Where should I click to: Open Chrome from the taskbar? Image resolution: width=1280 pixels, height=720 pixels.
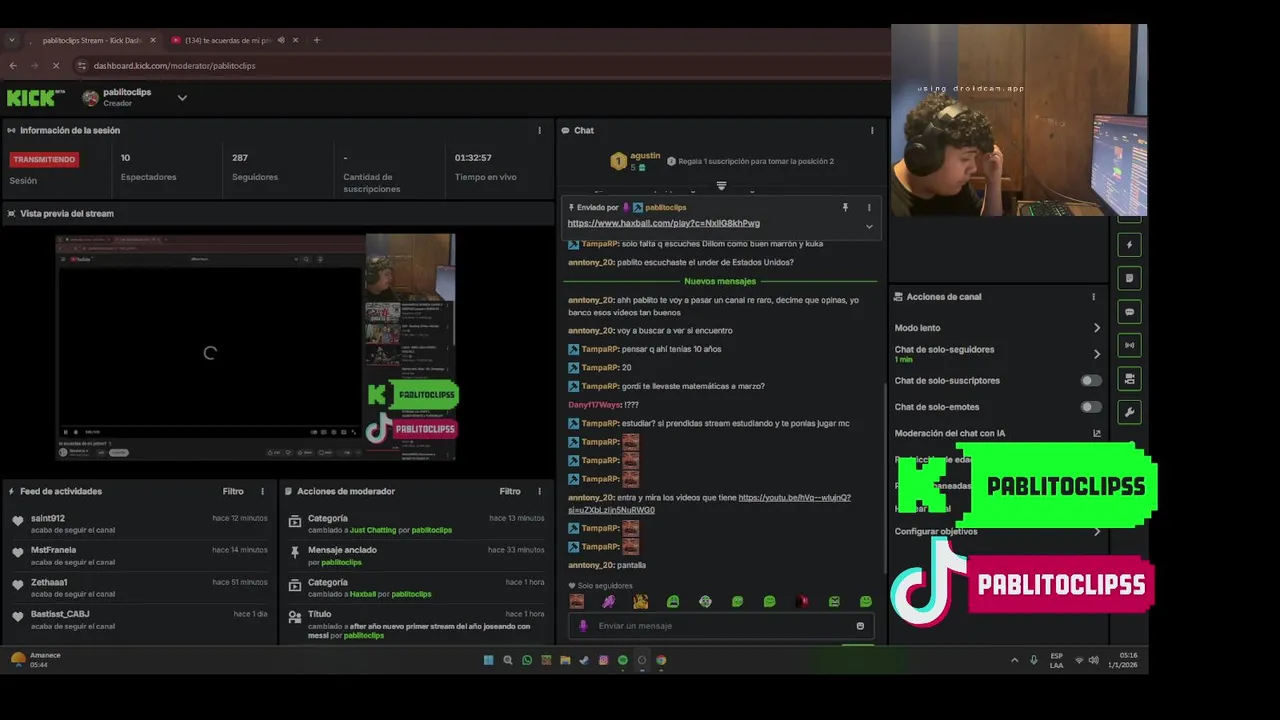click(x=660, y=660)
